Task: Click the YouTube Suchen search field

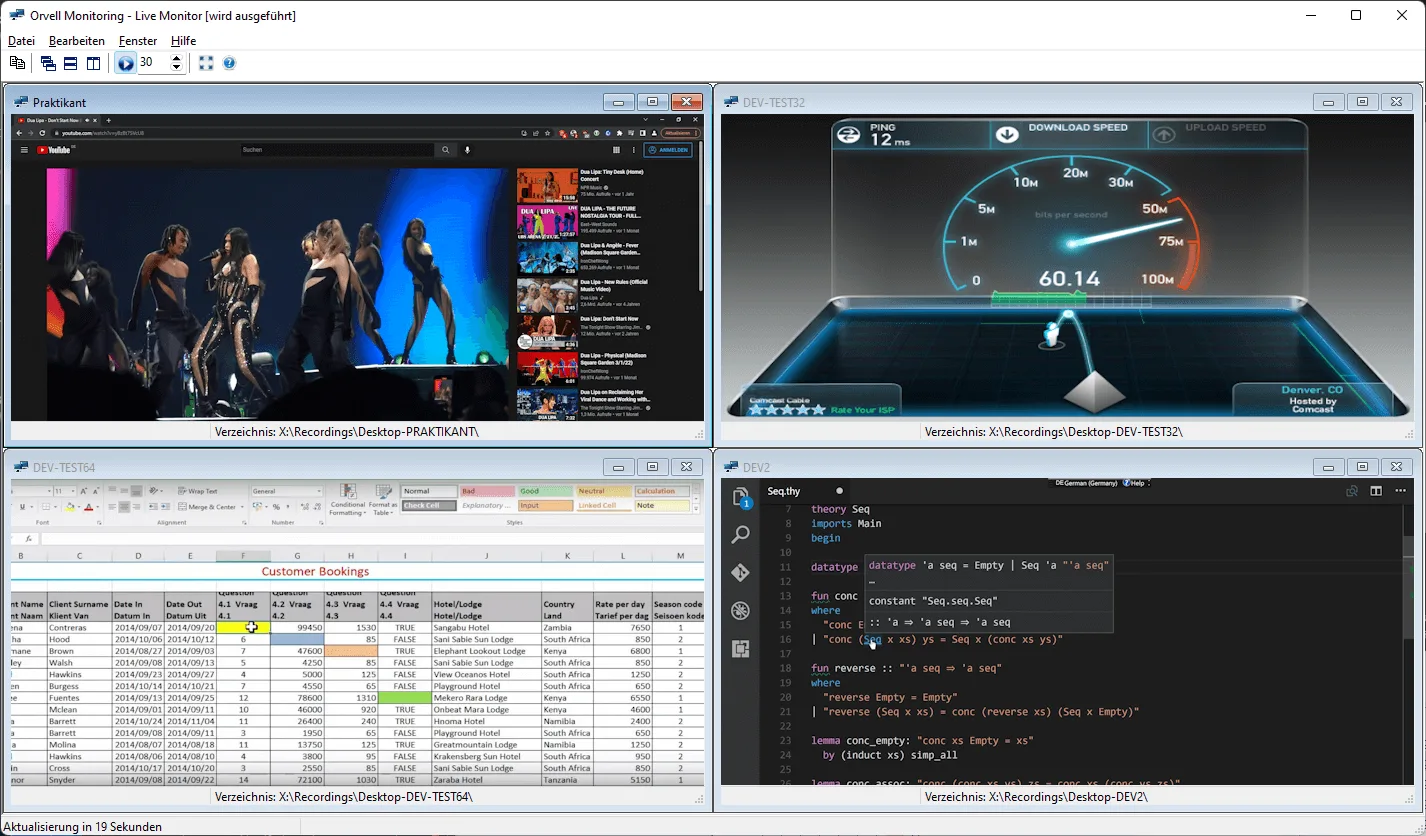Action: click(x=338, y=150)
